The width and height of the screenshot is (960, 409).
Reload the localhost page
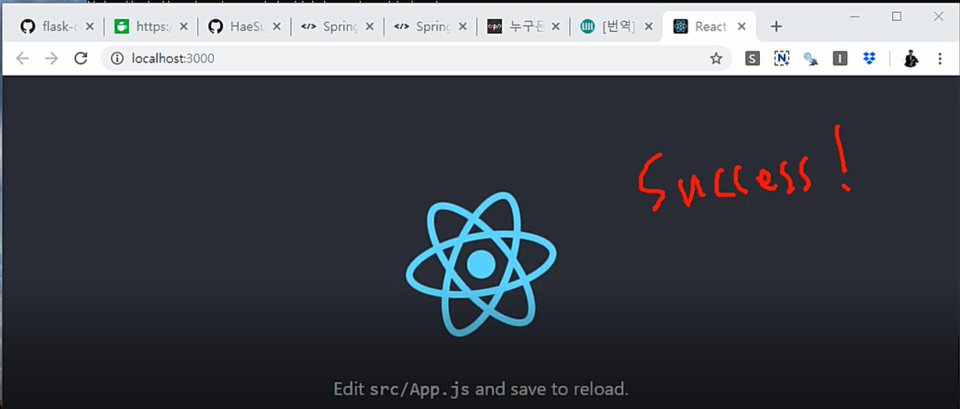(80, 59)
